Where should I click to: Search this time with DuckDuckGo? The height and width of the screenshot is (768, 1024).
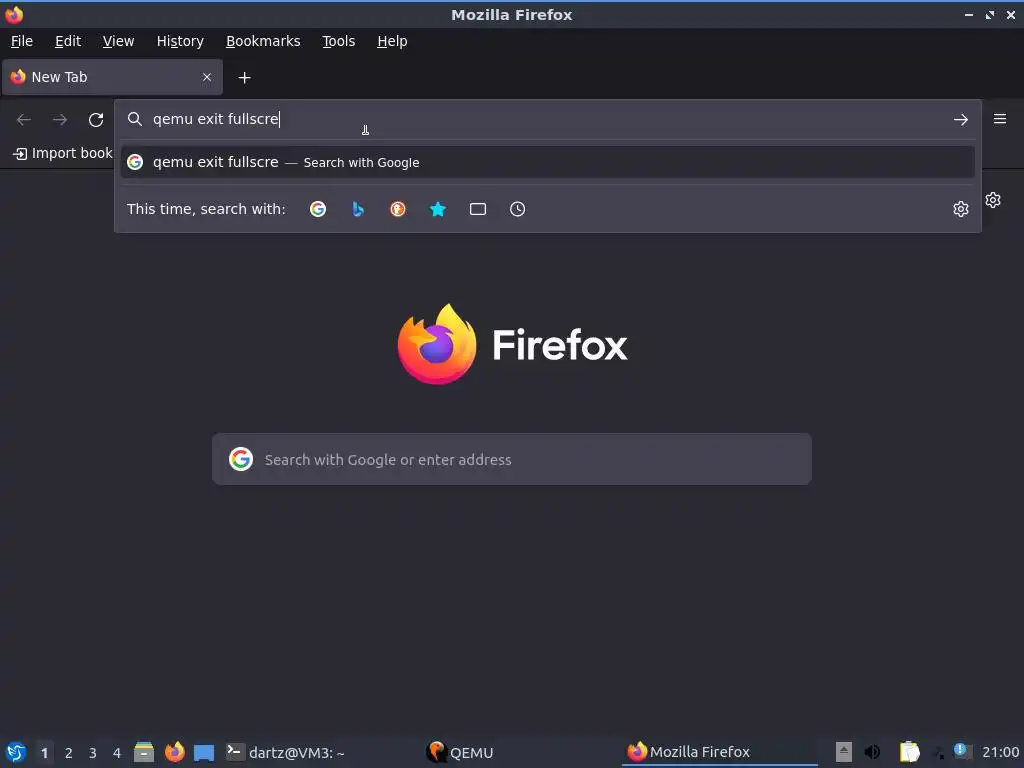coord(398,209)
